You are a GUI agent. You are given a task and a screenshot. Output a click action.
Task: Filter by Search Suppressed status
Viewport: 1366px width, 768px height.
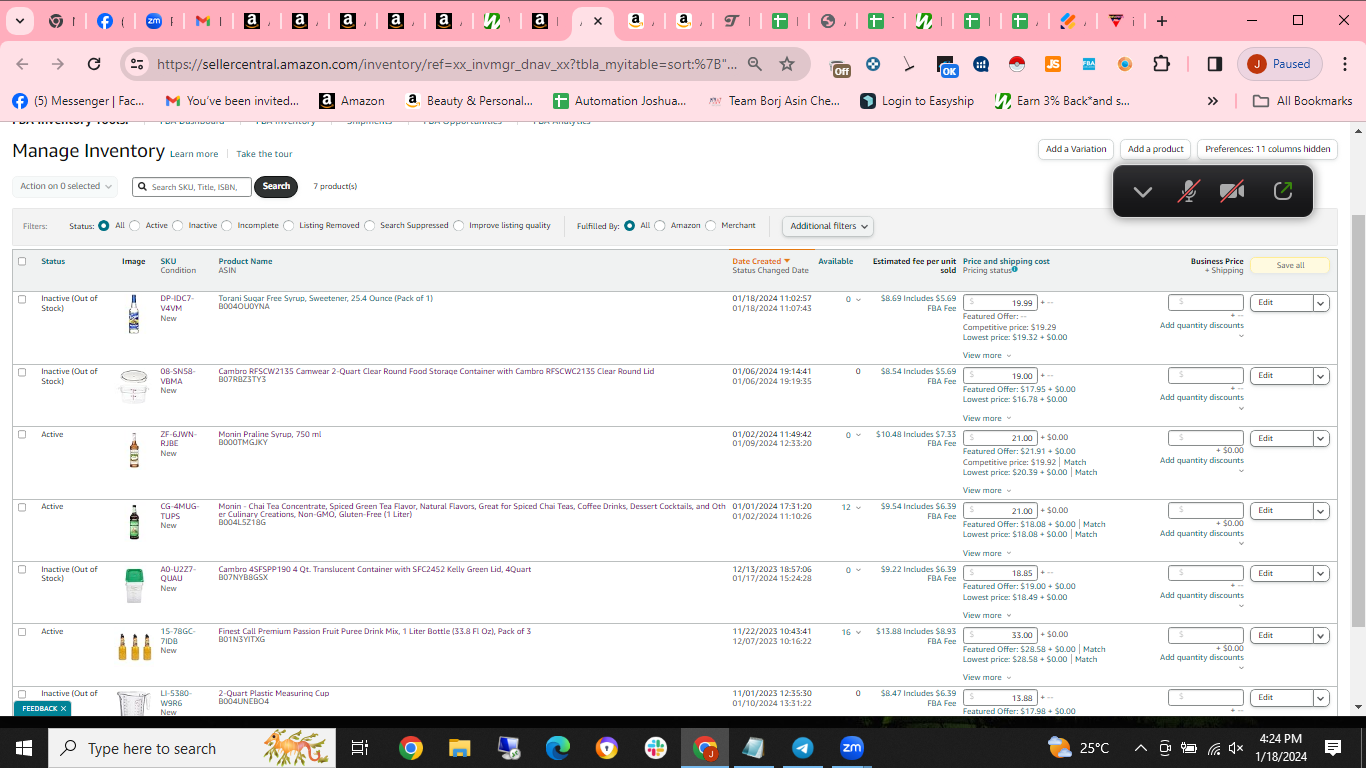tap(370, 226)
